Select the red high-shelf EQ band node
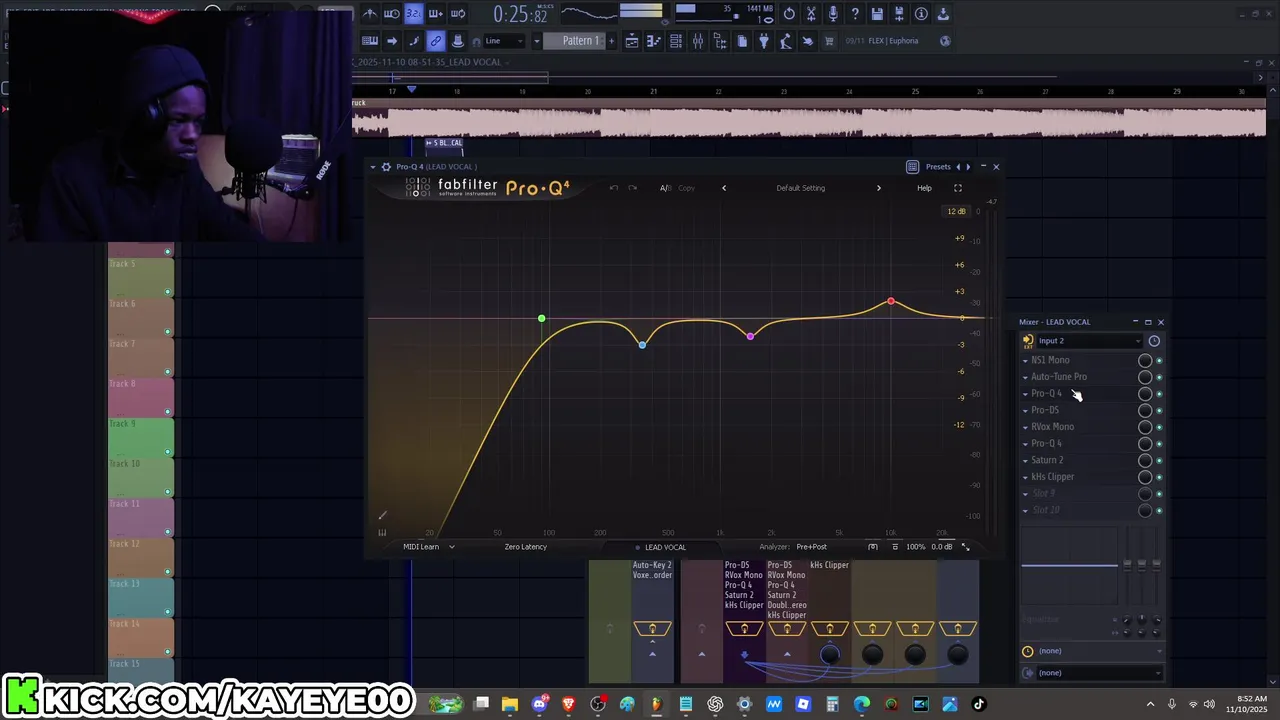Screen dimensions: 1280x720 click(891, 301)
